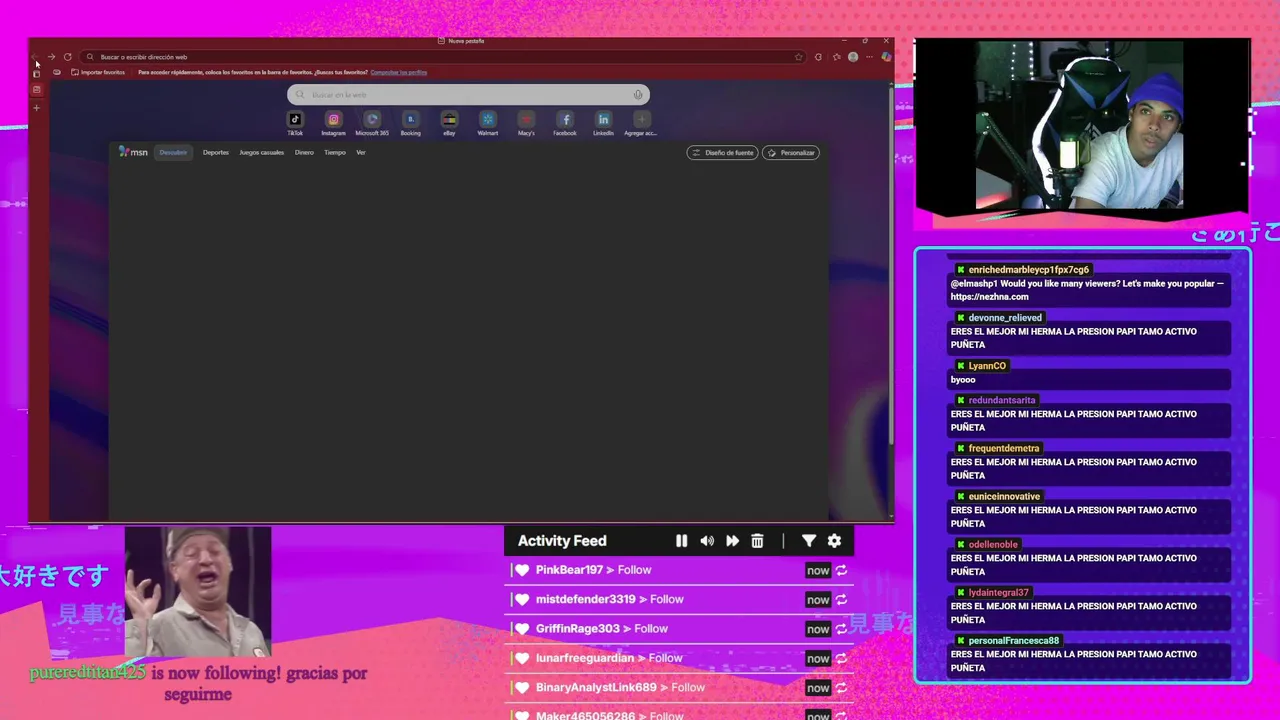1280x720 pixels.
Task: Click chat username frequentdemetra
Action: point(1004,448)
